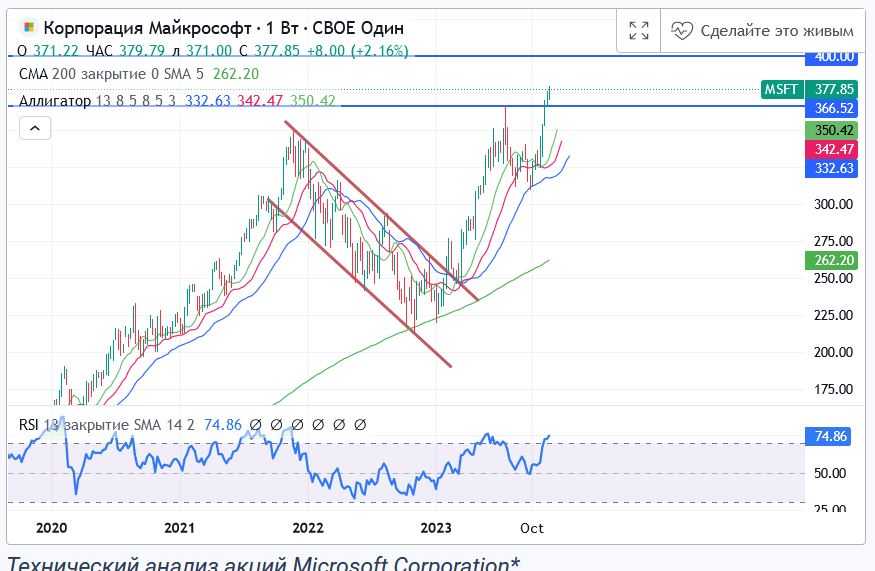This screenshot has width=875, height=571.
Task: Click the 2022 mark on time axis
Action: [x=307, y=528]
